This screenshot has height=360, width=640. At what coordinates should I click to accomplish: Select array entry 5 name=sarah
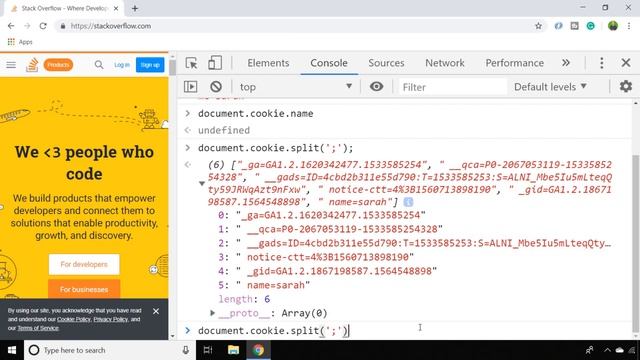coord(264,285)
